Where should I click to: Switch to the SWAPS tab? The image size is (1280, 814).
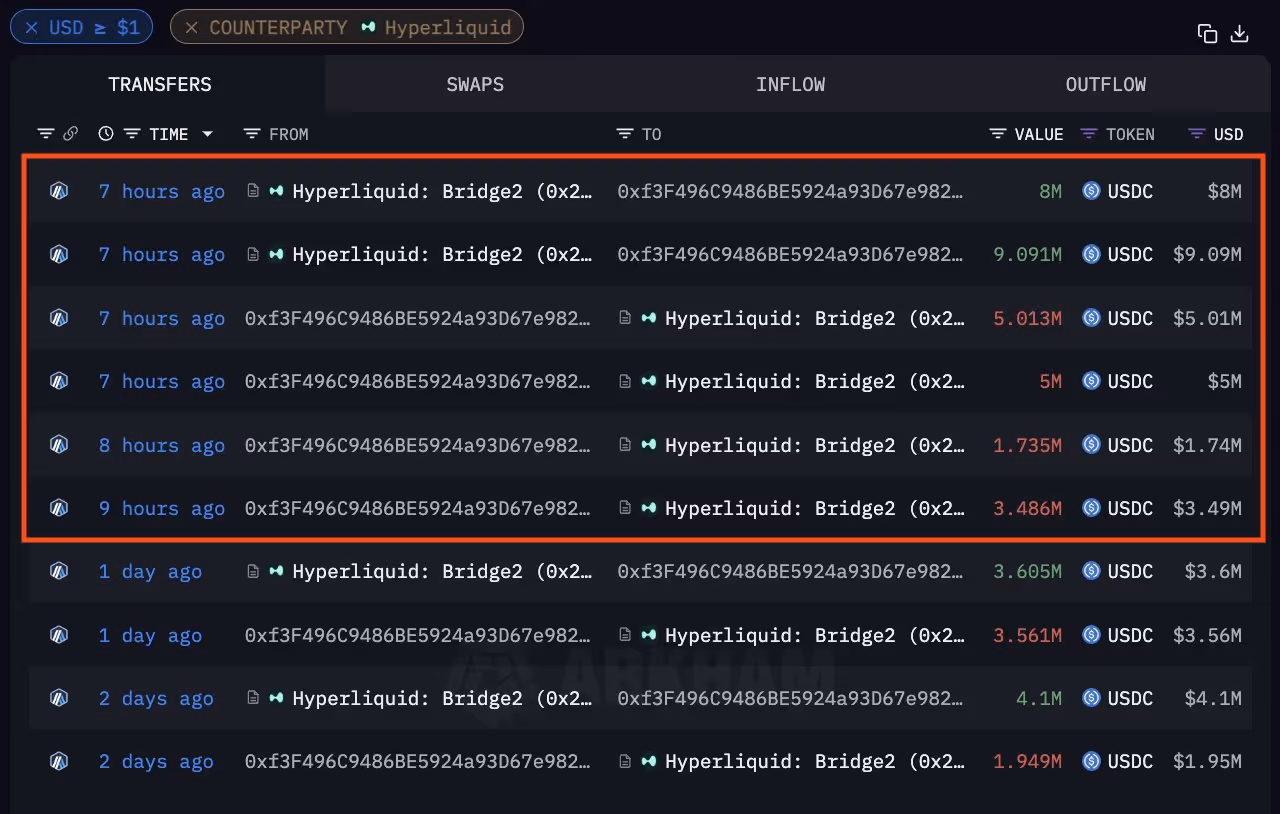pos(475,85)
